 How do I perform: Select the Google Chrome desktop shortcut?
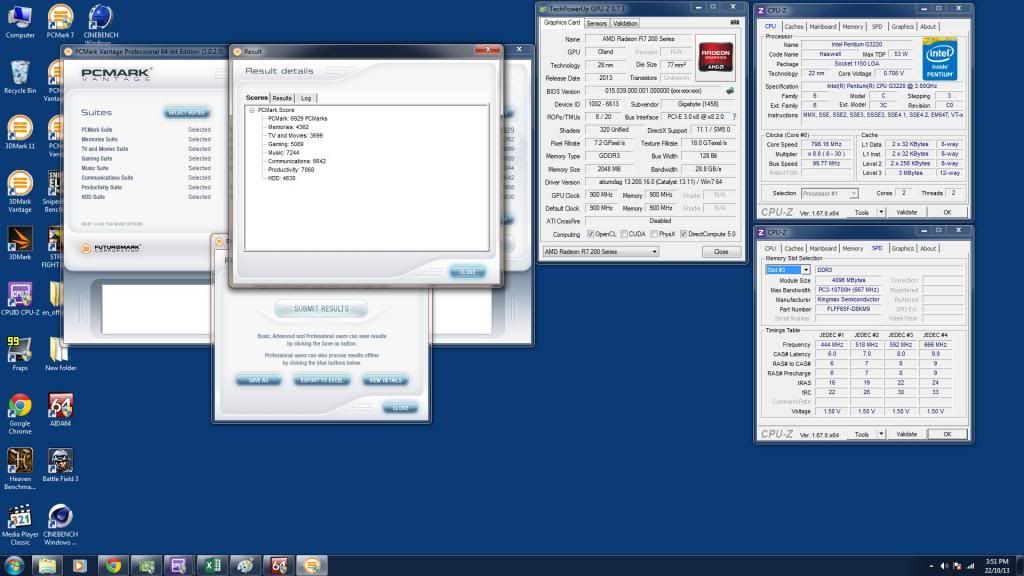pos(20,414)
